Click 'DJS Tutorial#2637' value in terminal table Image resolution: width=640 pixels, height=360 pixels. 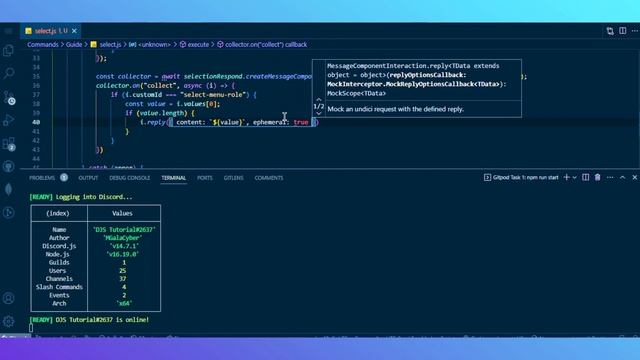[x=124, y=230]
